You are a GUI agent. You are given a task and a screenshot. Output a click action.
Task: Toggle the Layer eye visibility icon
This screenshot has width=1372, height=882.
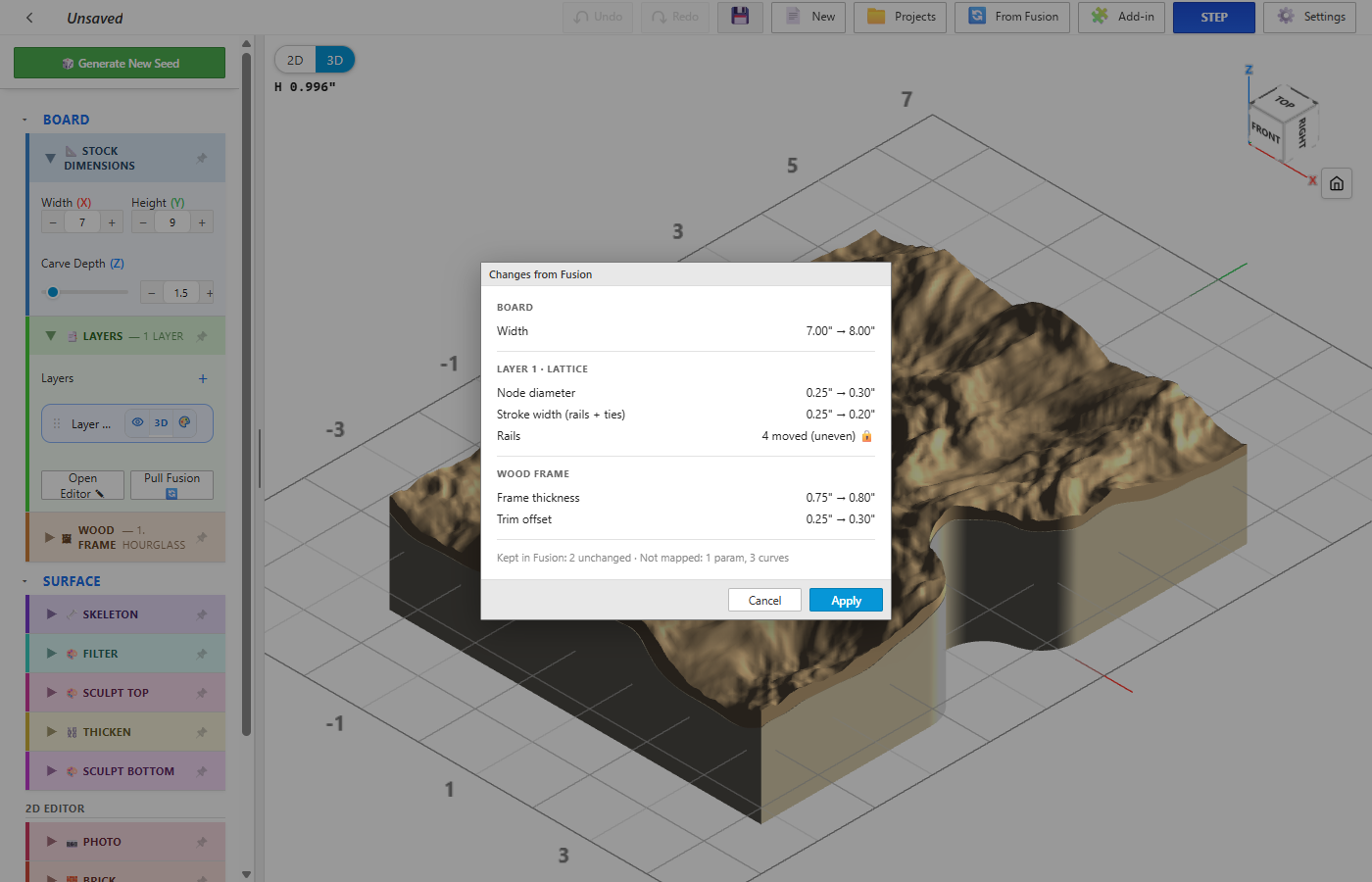pyautogui.click(x=137, y=422)
